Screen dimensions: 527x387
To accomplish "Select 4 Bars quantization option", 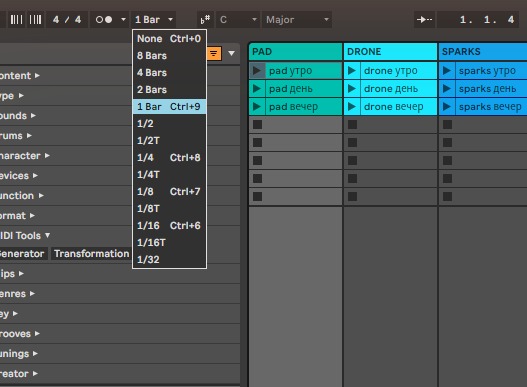I will click(169, 73).
